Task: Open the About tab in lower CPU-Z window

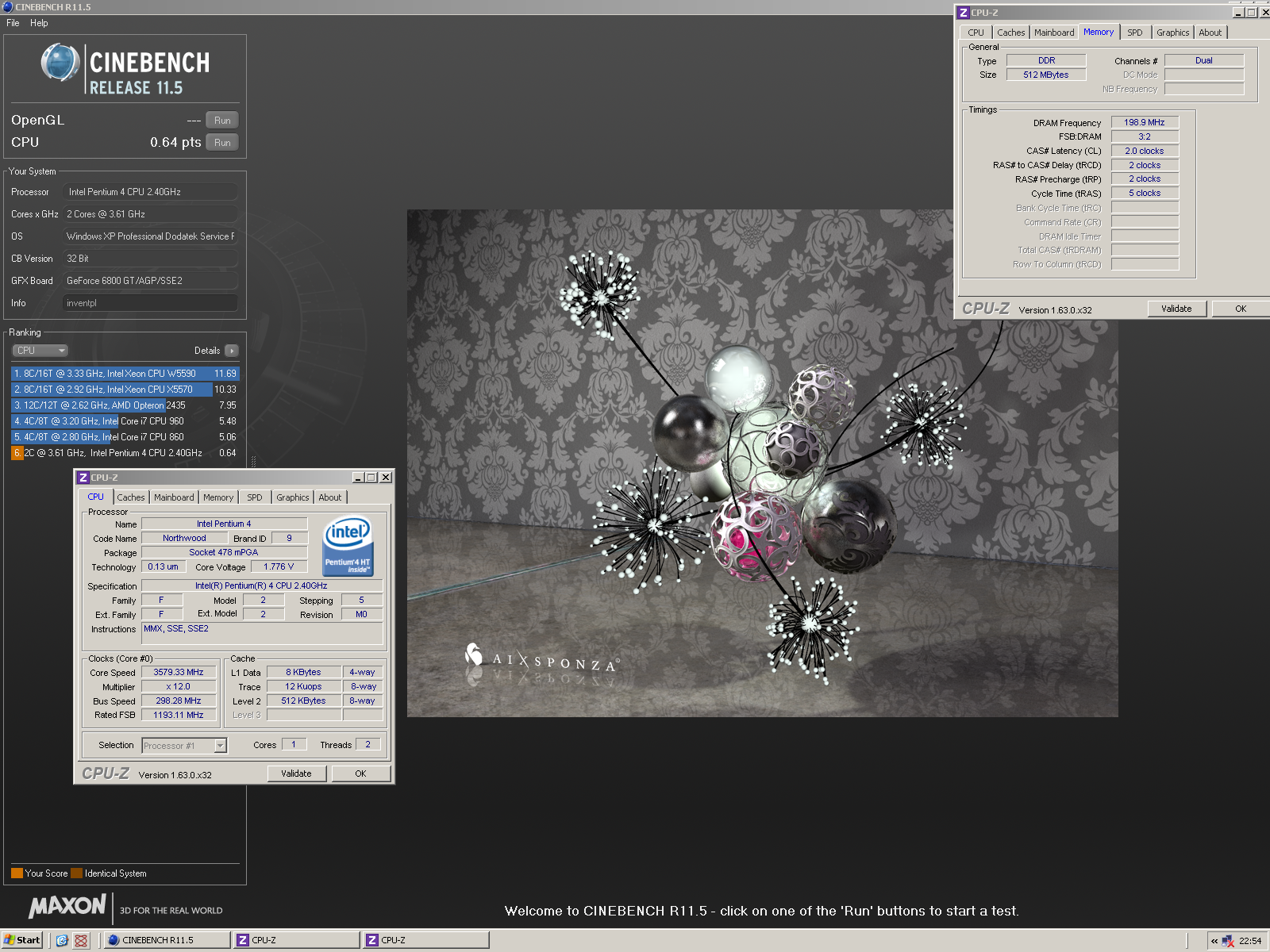Action: point(330,497)
